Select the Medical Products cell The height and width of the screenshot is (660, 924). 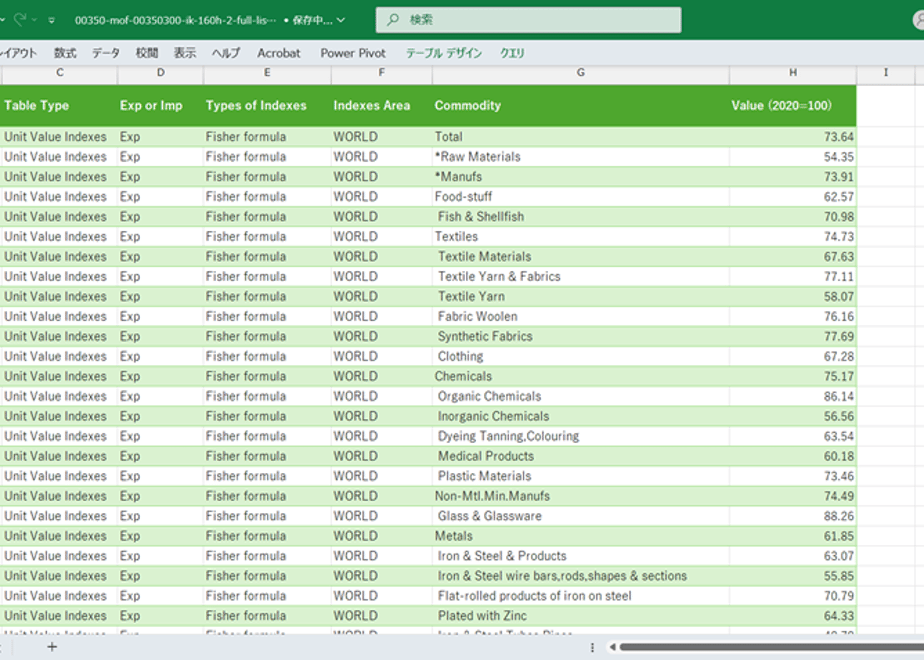click(x=580, y=456)
